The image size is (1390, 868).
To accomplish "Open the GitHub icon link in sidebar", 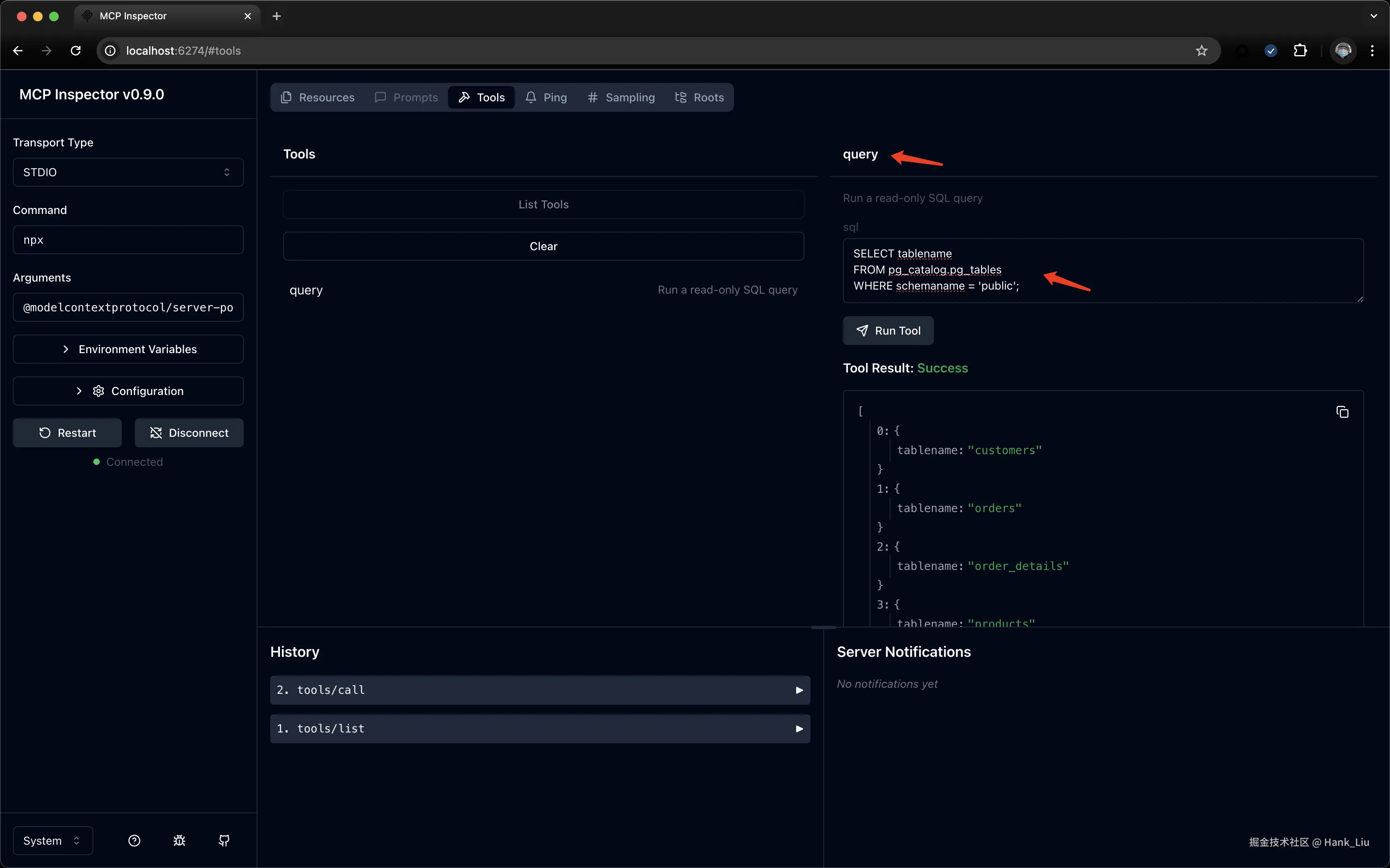I will point(224,840).
